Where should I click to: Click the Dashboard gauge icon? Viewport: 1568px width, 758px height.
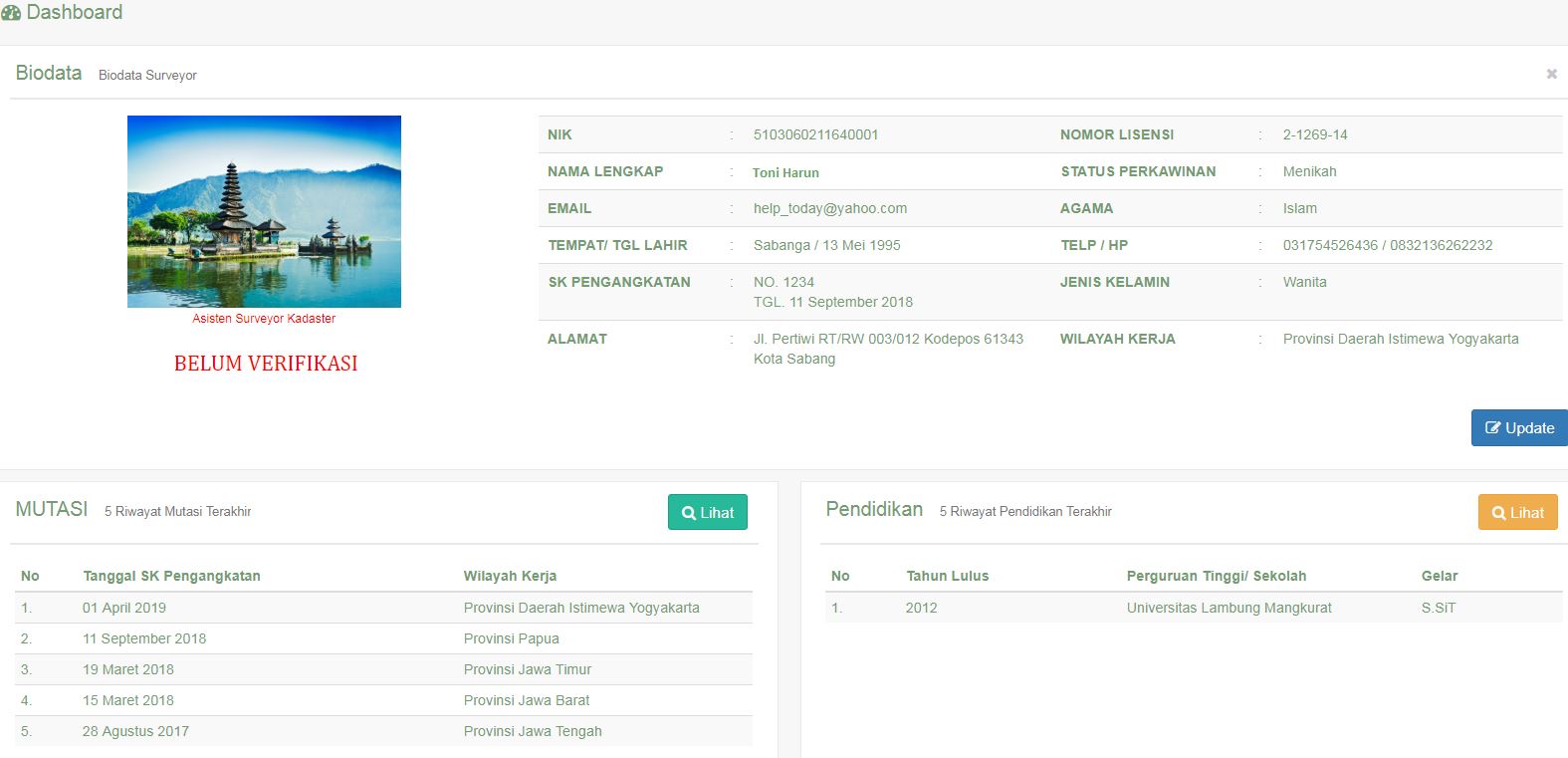click(11, 13)
